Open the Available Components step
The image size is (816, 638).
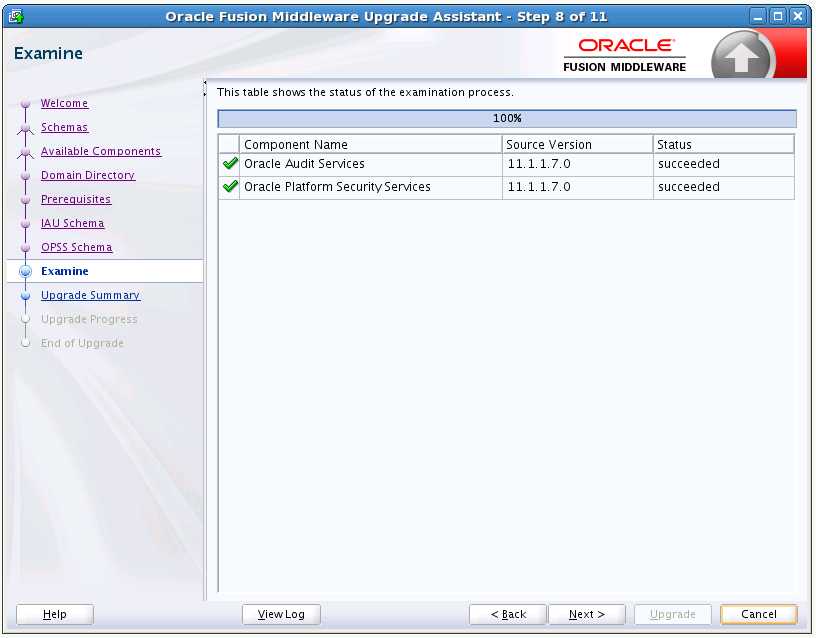[x=101, y=151]
